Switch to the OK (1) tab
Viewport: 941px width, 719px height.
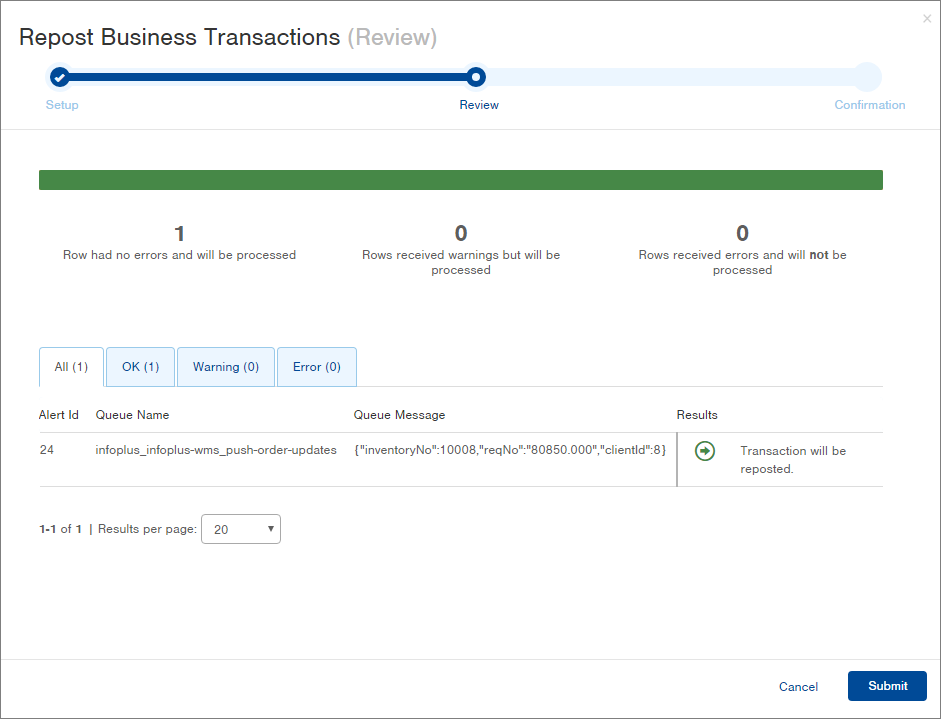[140, 367]
